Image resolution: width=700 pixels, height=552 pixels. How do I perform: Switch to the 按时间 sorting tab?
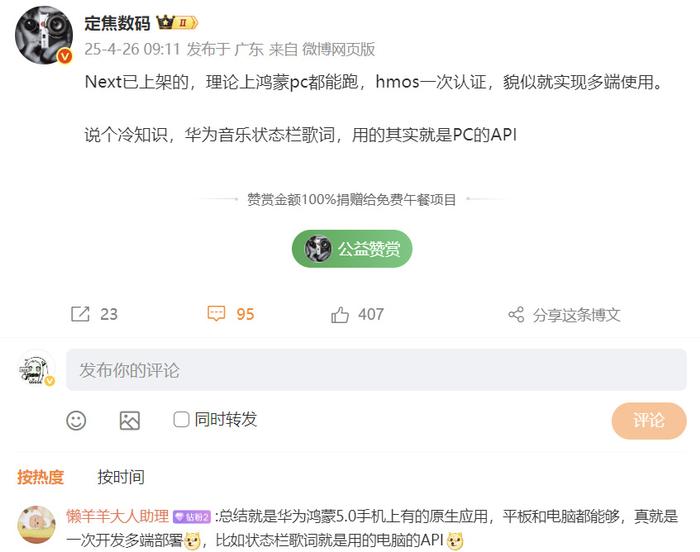[121, 477]
